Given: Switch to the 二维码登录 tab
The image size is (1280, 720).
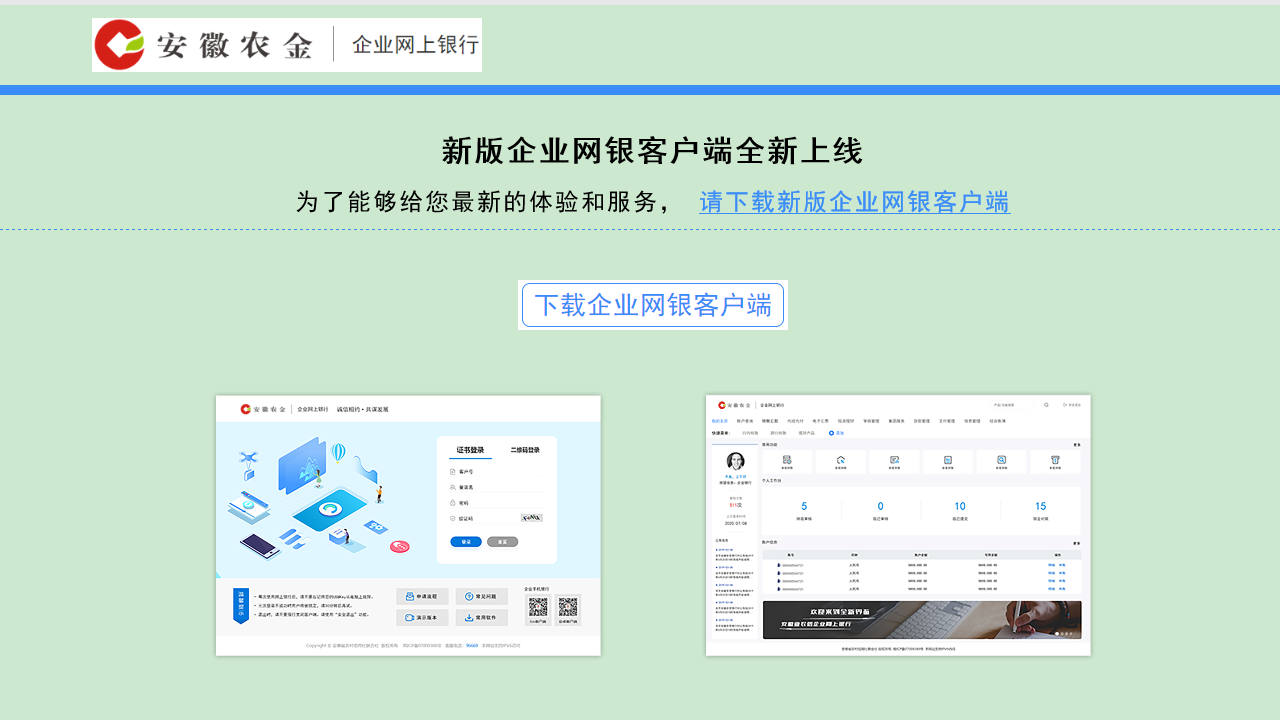Looking at the screenshot, I should click(x=525, y=448).
